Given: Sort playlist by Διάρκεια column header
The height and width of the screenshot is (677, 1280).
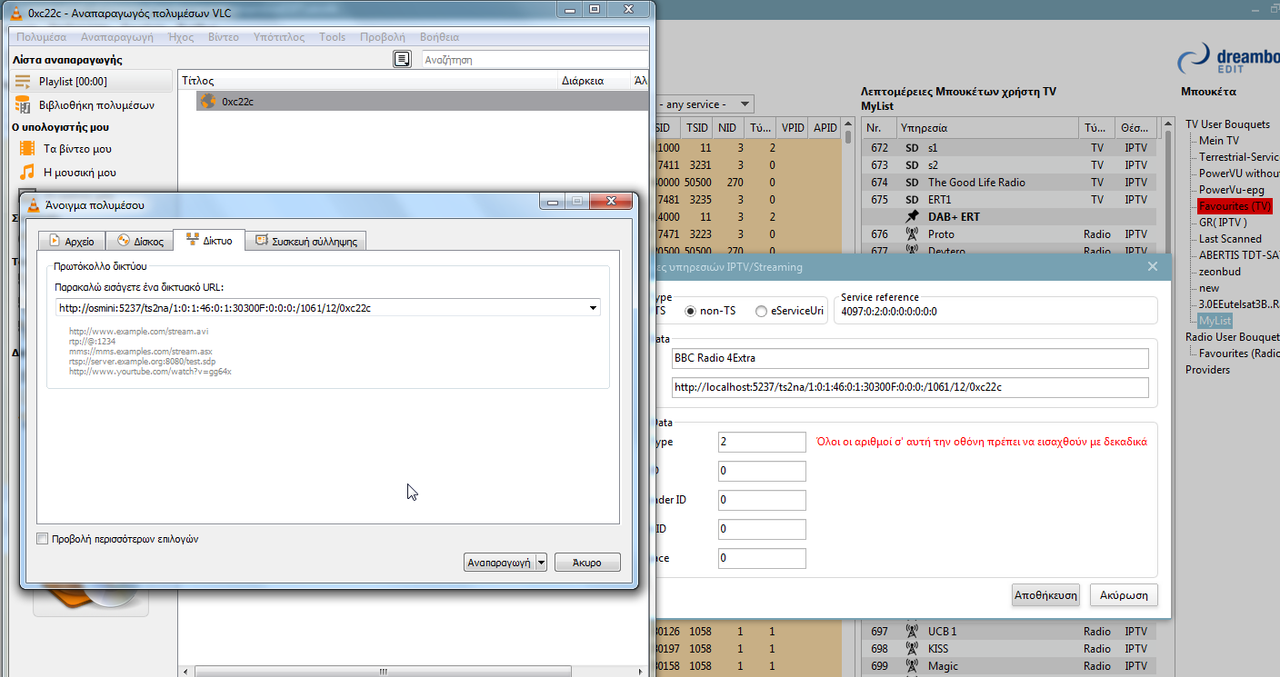Looking at the screenshot, I should [592, 81].
